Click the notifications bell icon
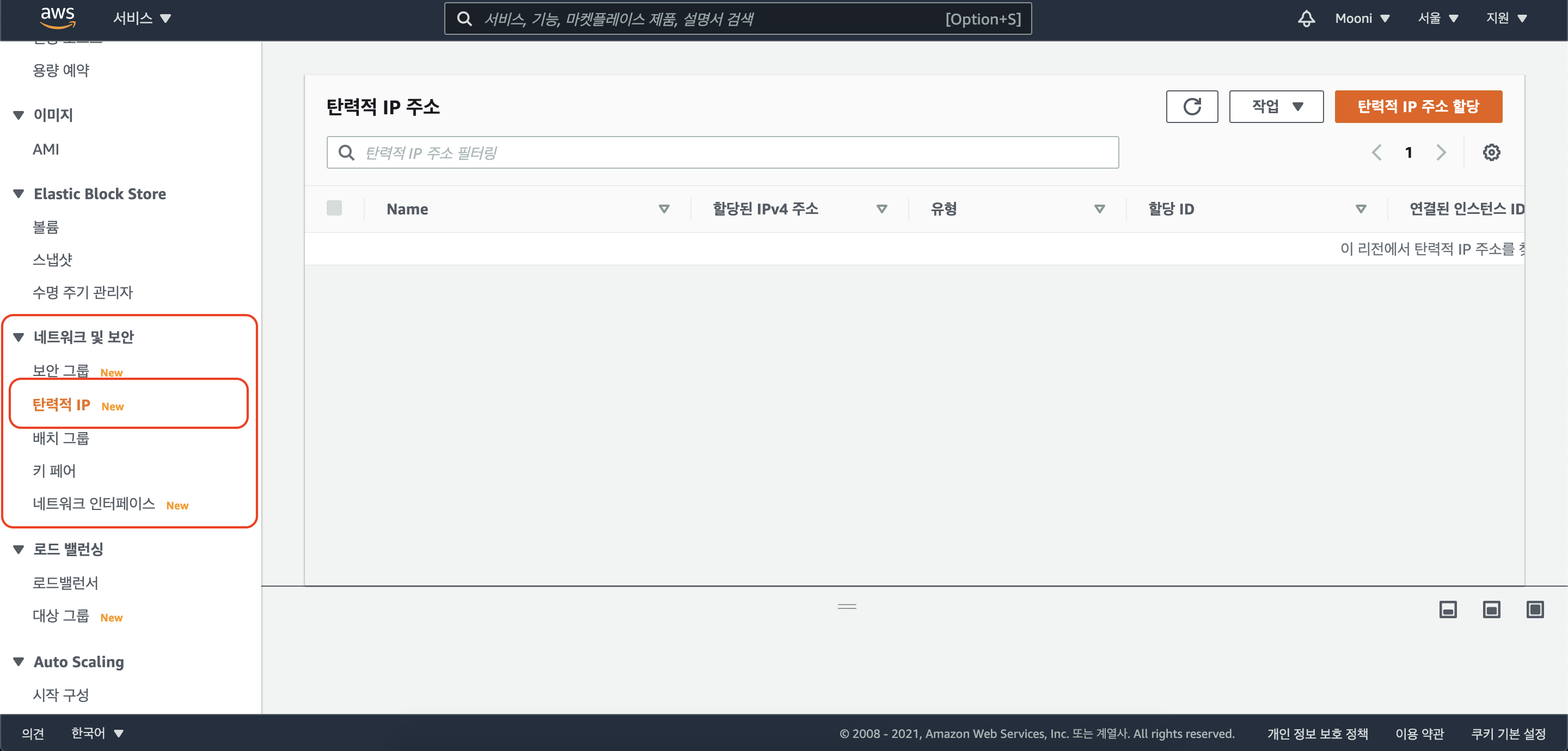Viewport: 1568px width, 751px height. coord(1306,19)
